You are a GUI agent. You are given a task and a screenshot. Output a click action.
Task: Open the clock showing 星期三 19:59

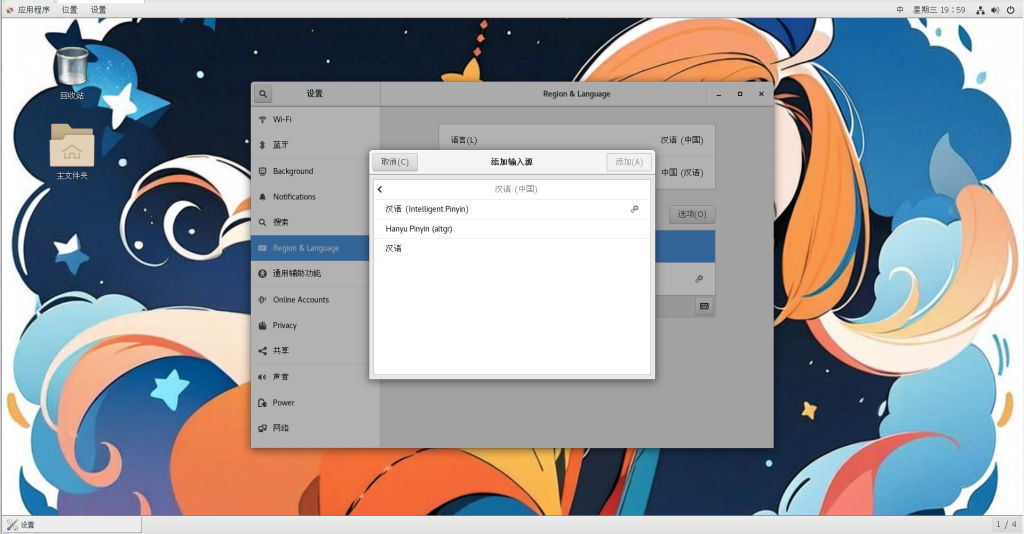938,9
